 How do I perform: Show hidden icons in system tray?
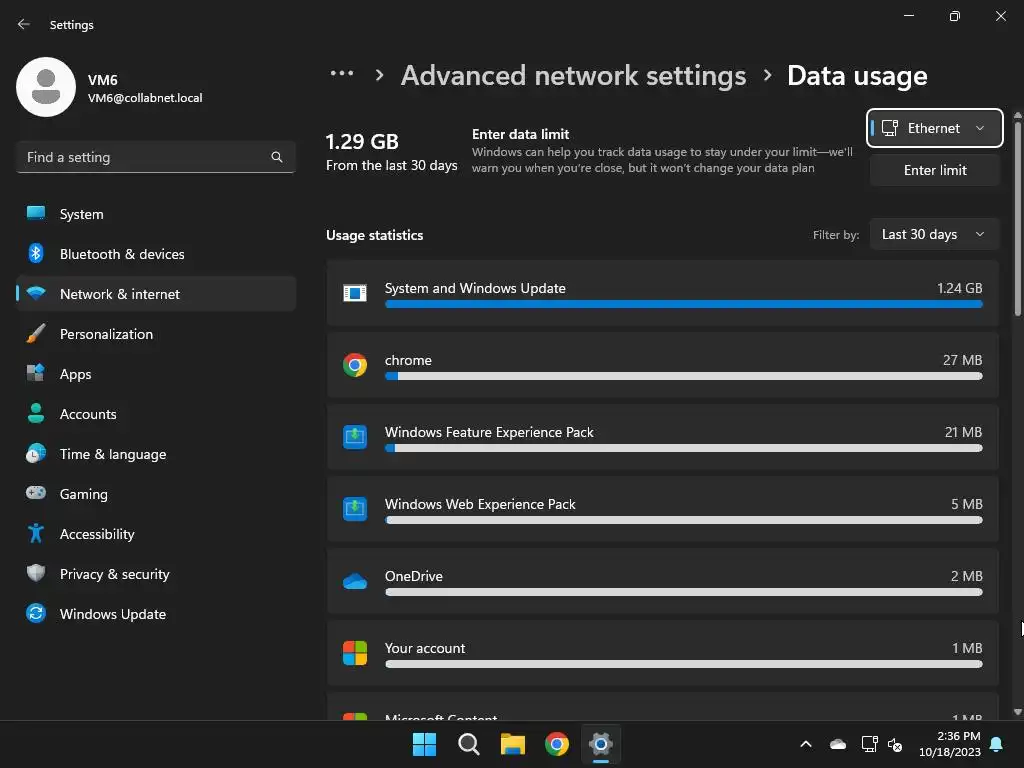point(805,744)
